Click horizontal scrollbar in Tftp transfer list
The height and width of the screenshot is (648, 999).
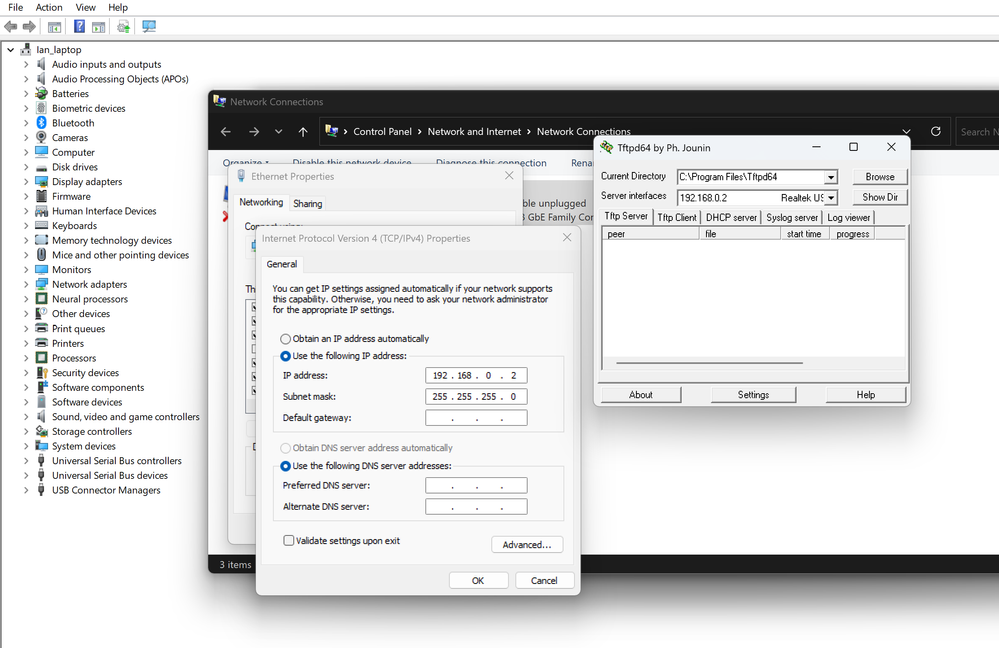click(712, 364)
